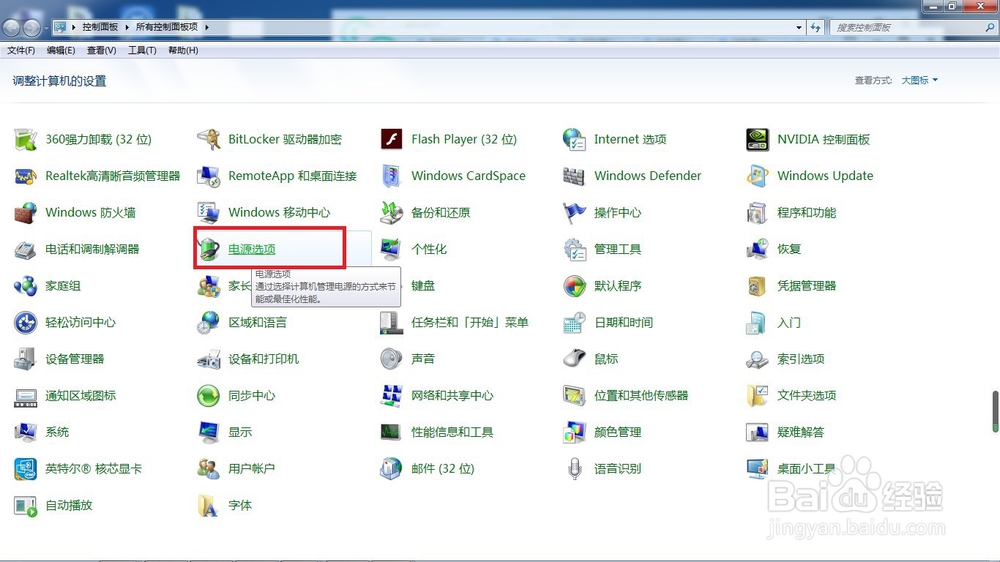
Task: Expand the arrow after 所有控制面板项 breadcrumb
Action: coord(207,27)
